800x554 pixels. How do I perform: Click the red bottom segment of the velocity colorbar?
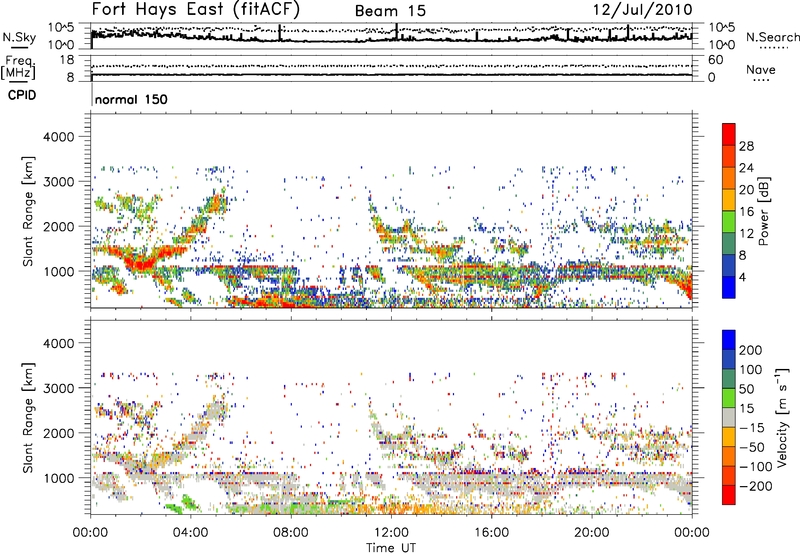[x=729, y=495]
